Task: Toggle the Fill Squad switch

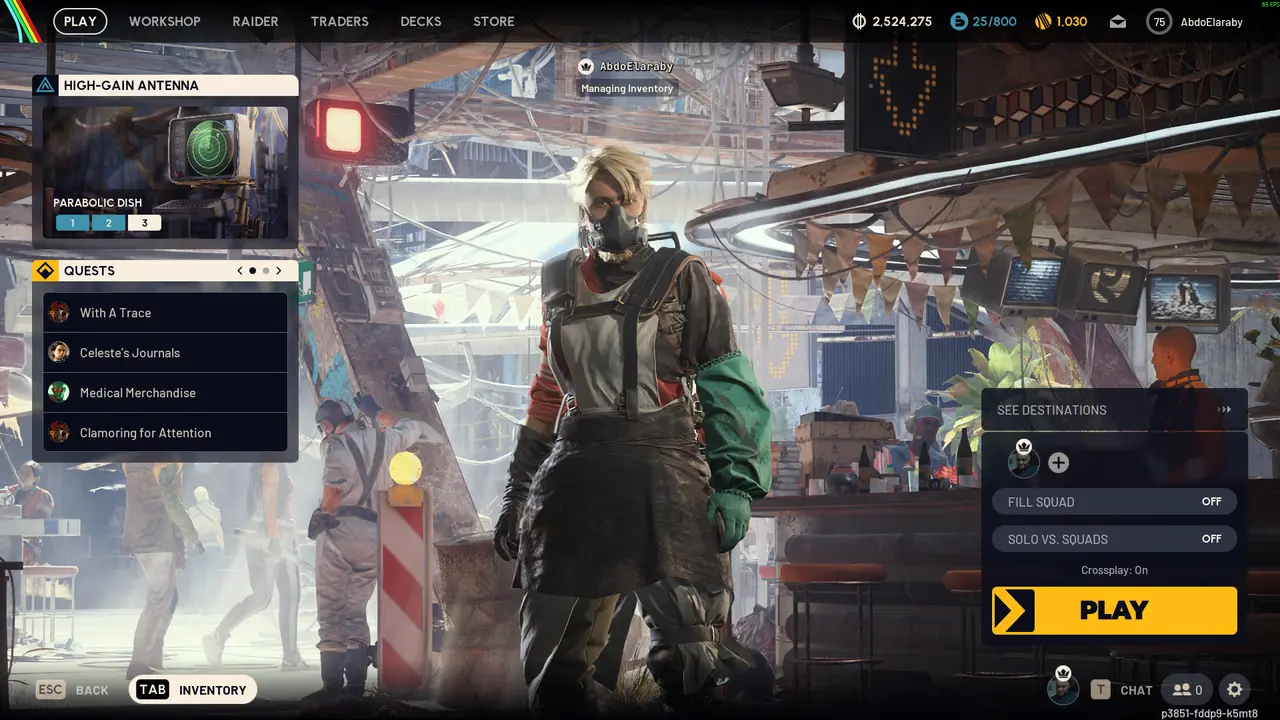Action: [x=1114, y=502]
